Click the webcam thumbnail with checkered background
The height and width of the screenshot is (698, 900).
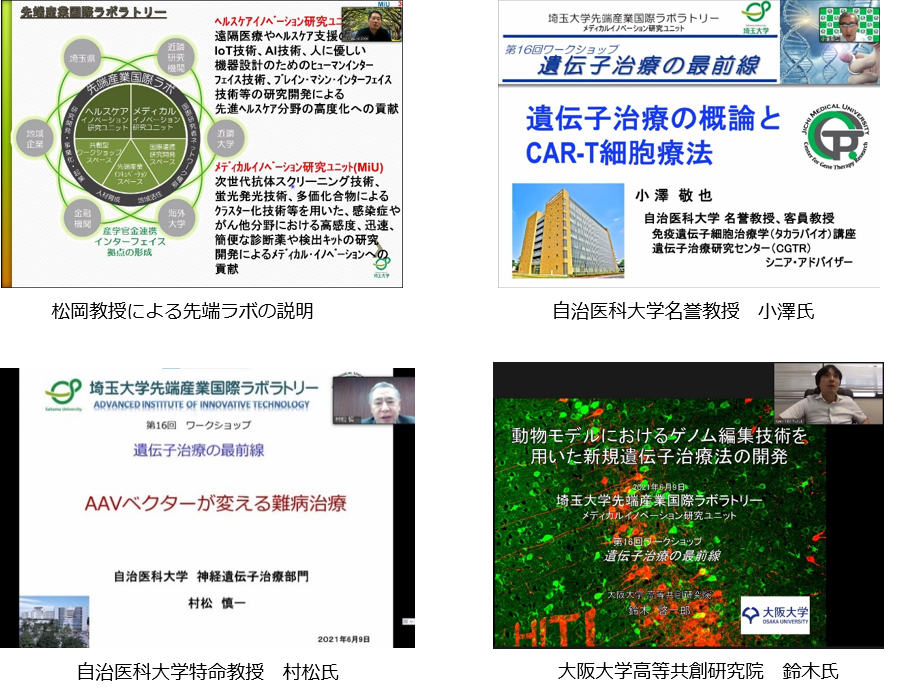(x=849, y=23)
